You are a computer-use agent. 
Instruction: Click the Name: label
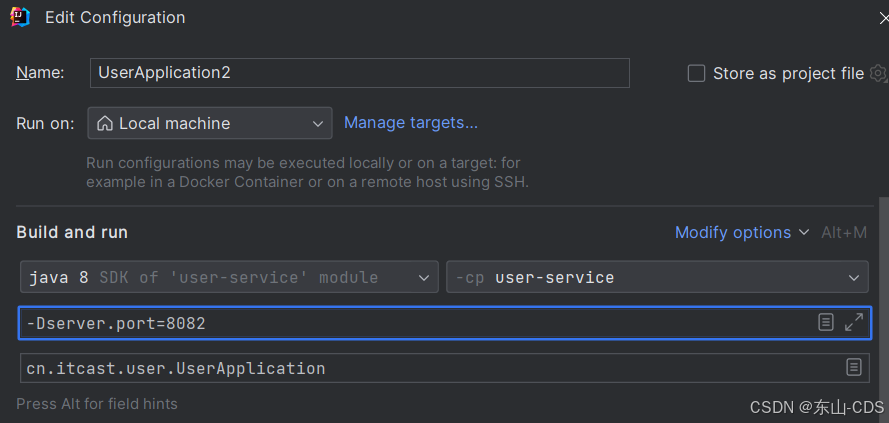pos(40,73)
